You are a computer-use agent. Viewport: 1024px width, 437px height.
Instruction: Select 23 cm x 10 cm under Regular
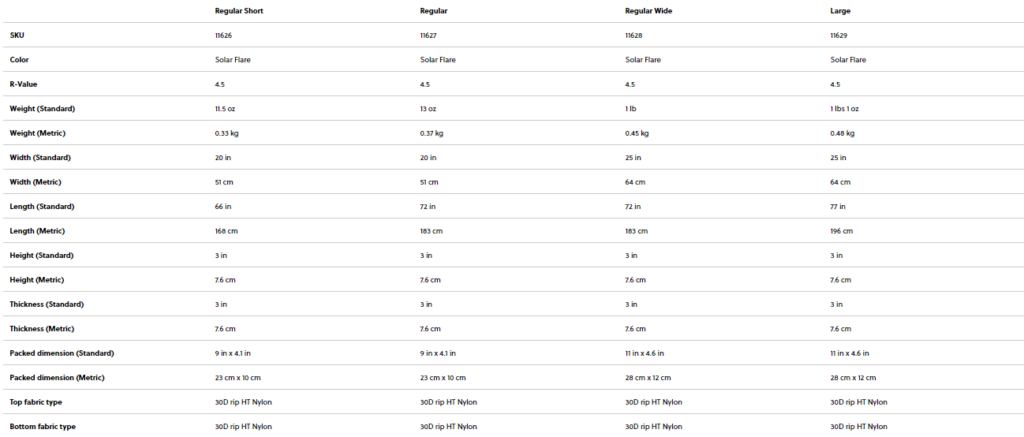[443, 378]
